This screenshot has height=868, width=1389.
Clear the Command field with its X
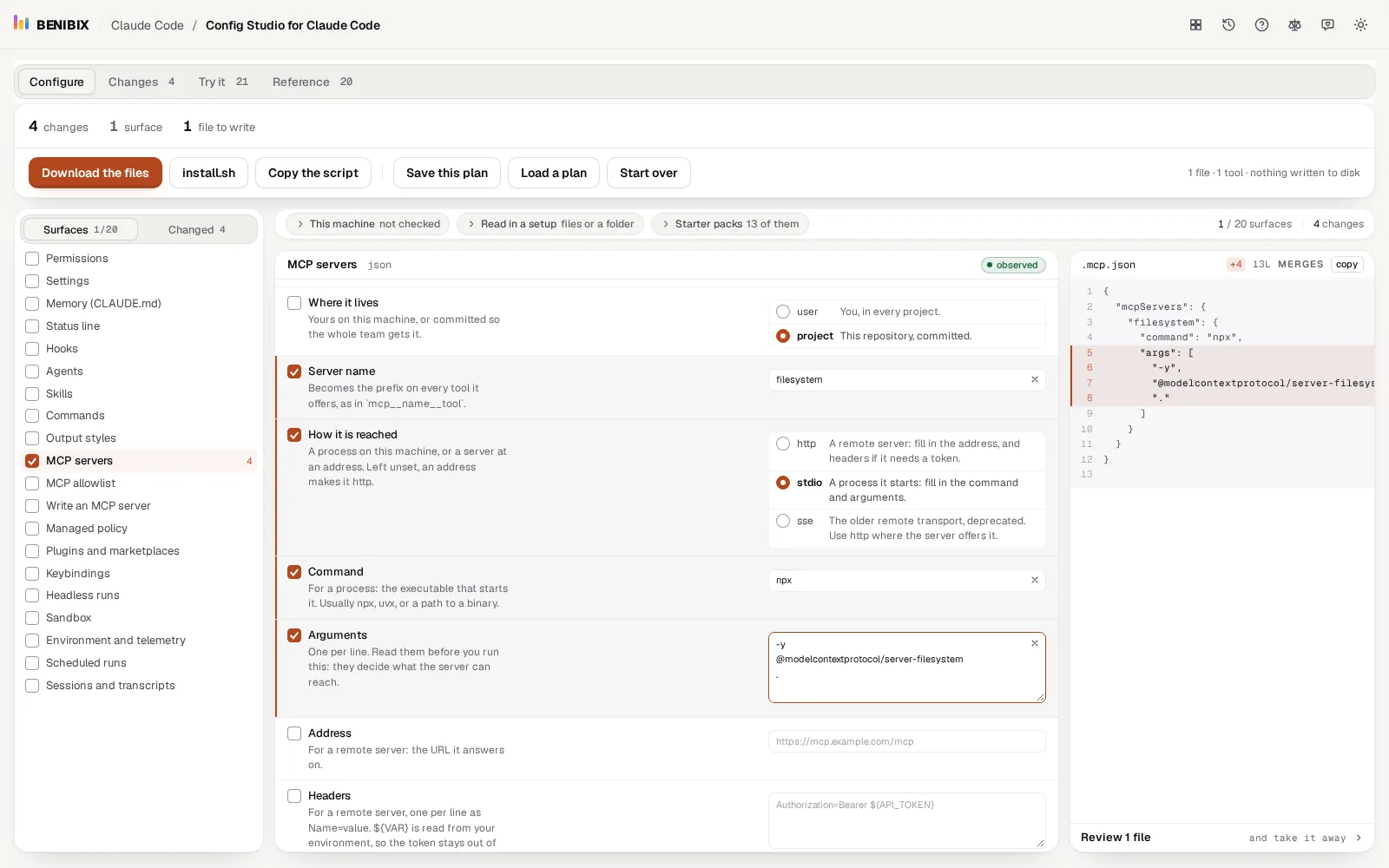tap(1034, 580)
